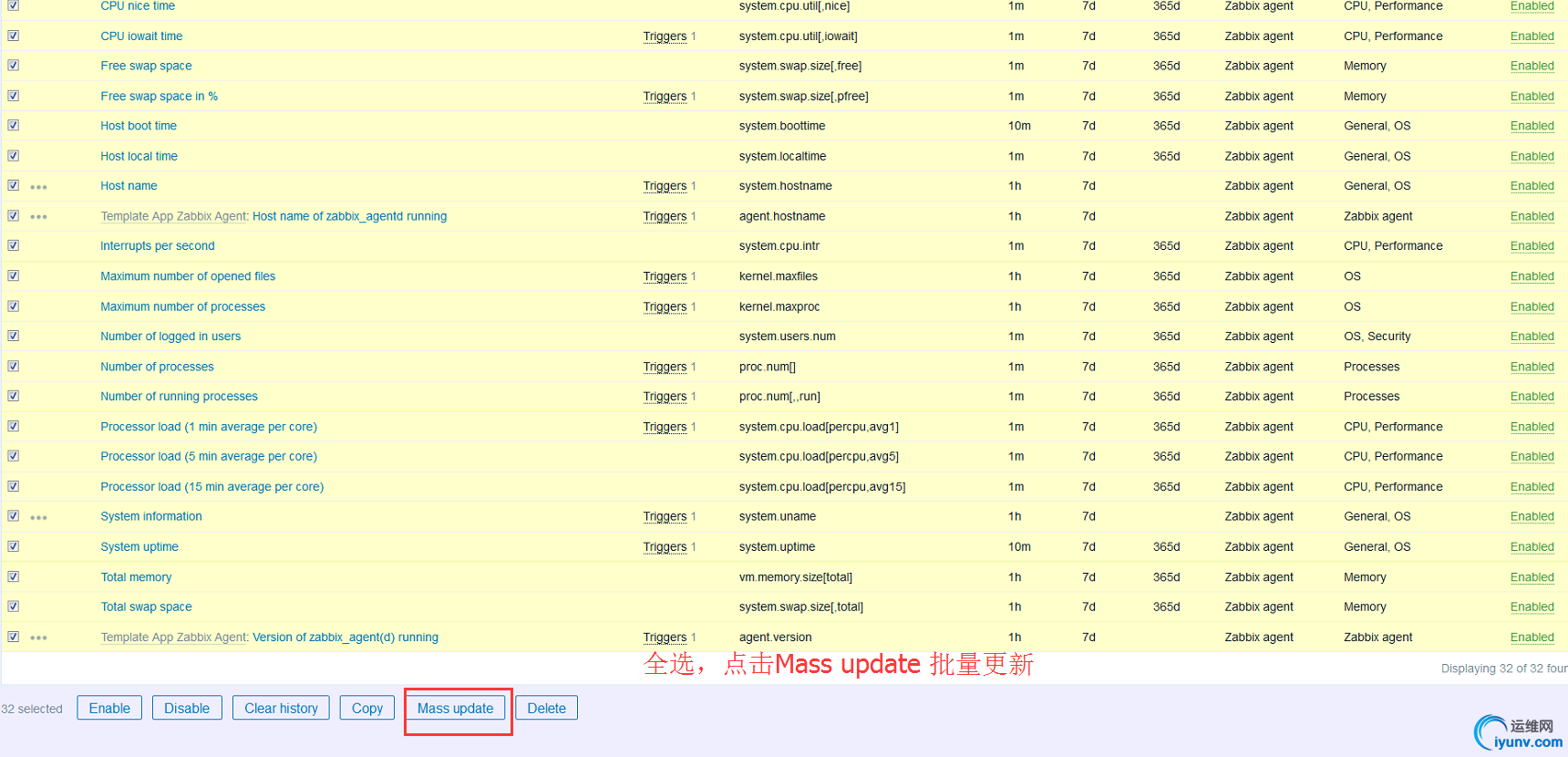This screenshot has height=757, width=1568.
Task: Open the Host local time item
Action: tap(139, 156)
